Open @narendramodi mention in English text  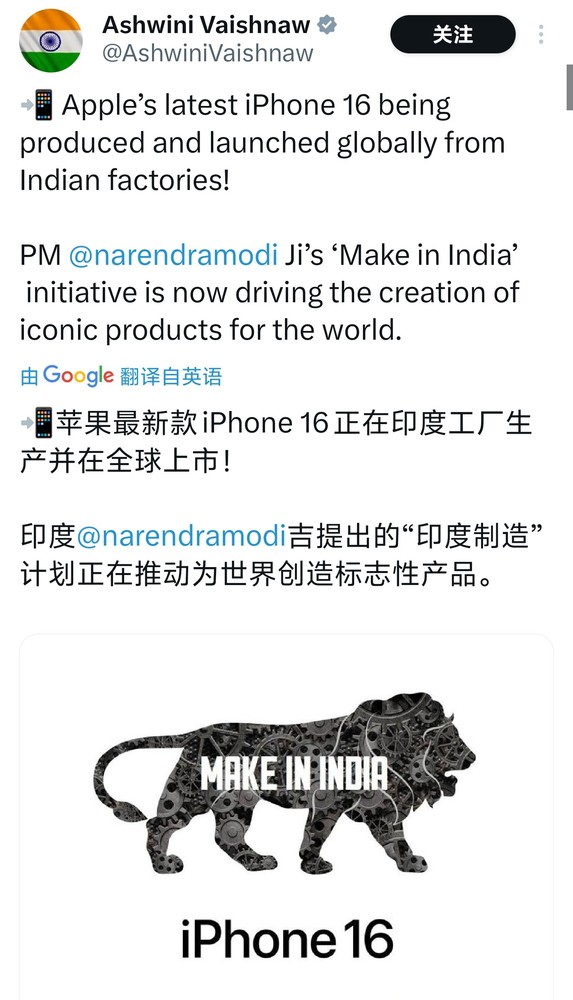(x=173, y=255)
